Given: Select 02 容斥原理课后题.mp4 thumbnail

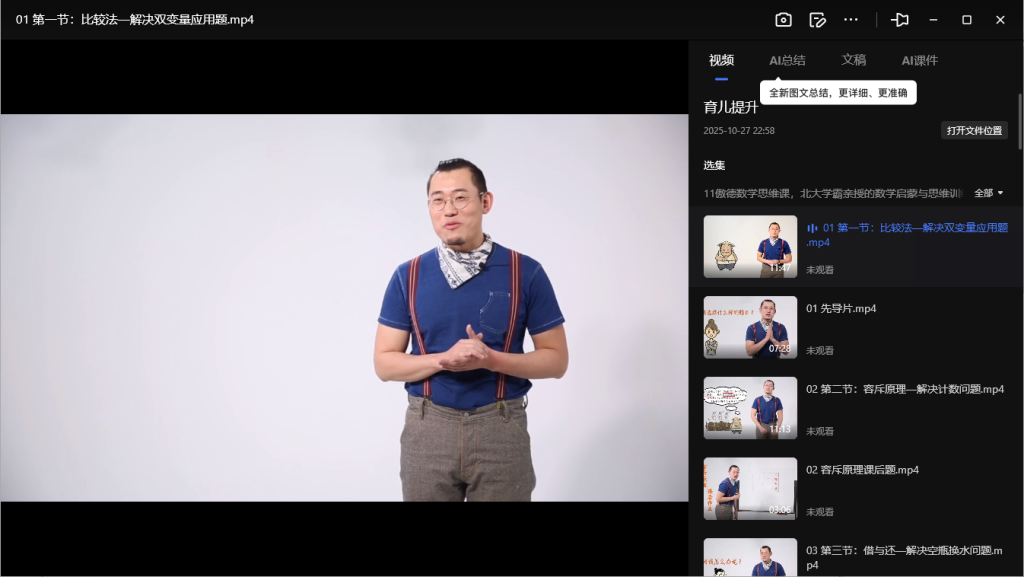Looking at the screenshot, I should tap(750, 489).
